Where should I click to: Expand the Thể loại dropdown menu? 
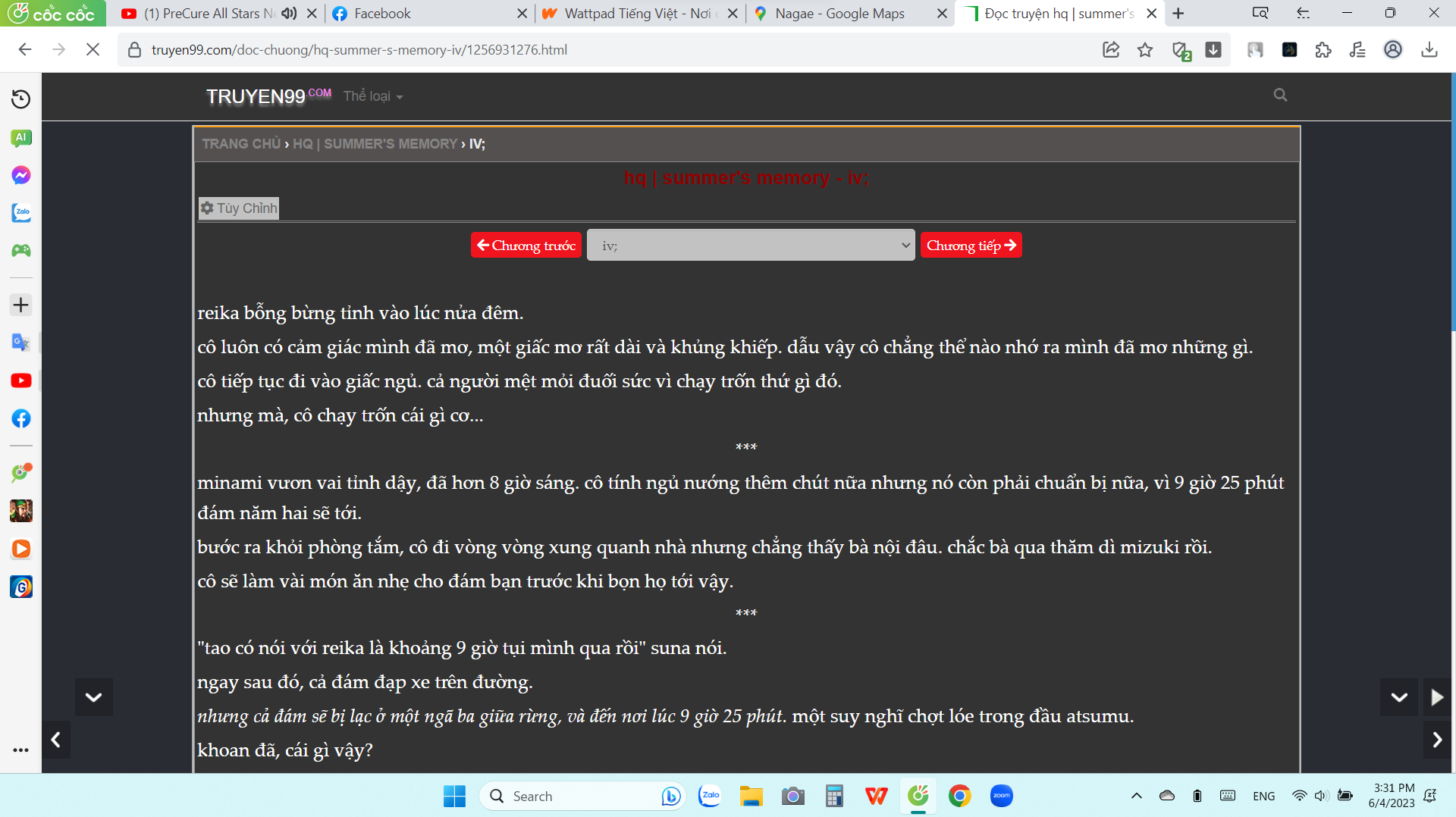click(373, 96)
